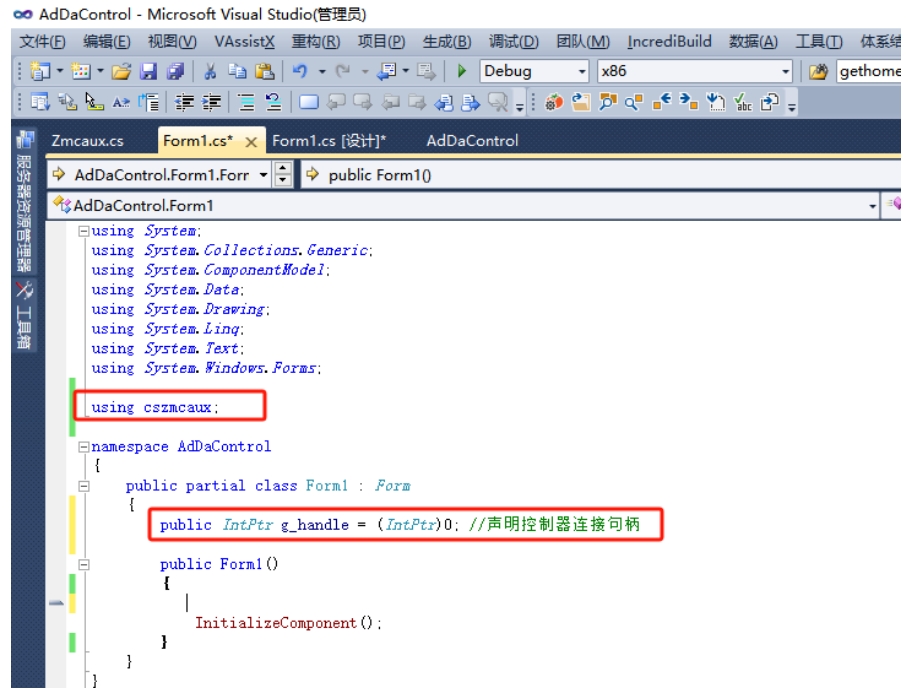Open the 调试(D) menu

(x=513, y=41)
